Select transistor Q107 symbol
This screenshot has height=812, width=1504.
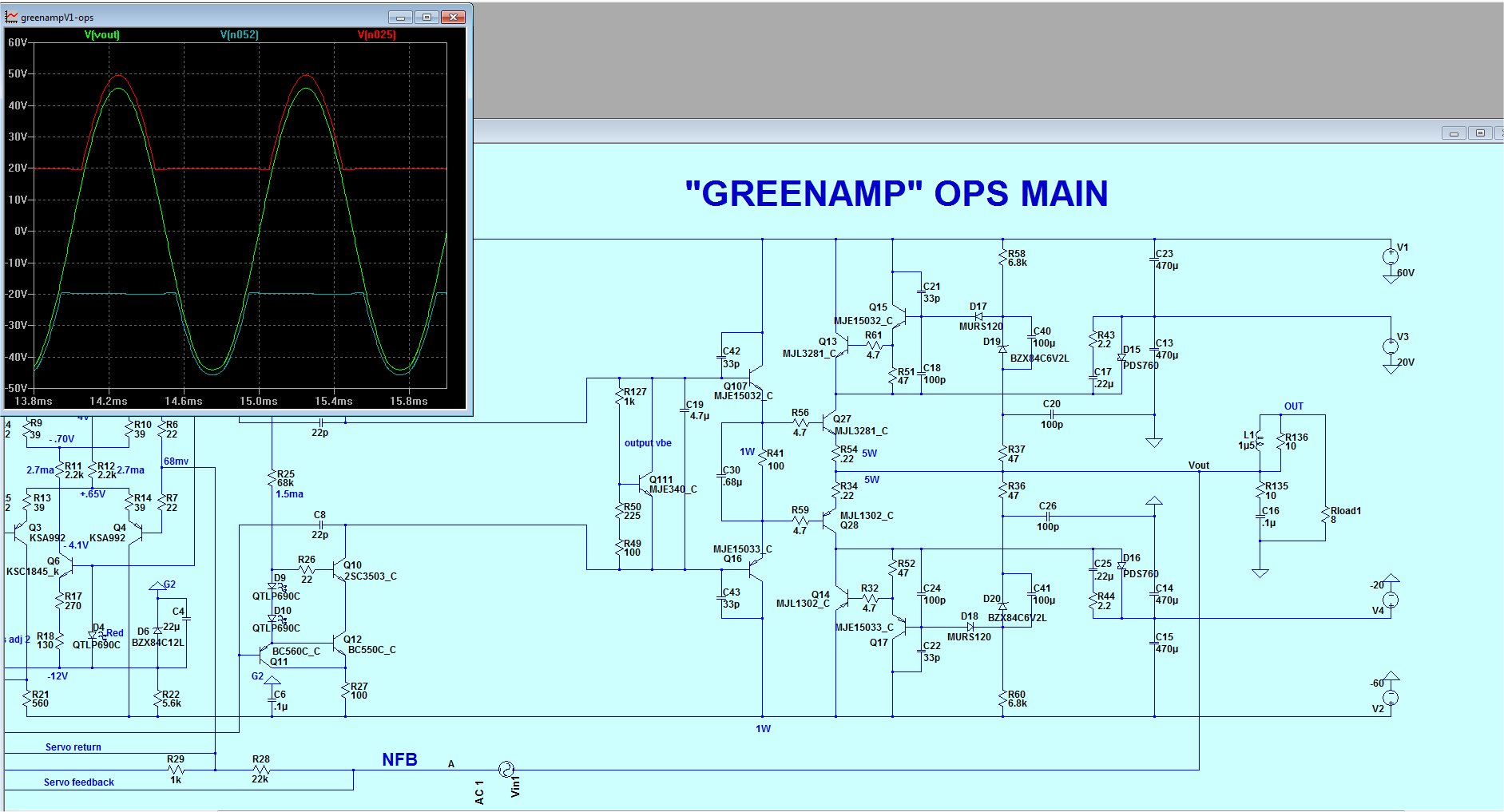tap(755, 378)
